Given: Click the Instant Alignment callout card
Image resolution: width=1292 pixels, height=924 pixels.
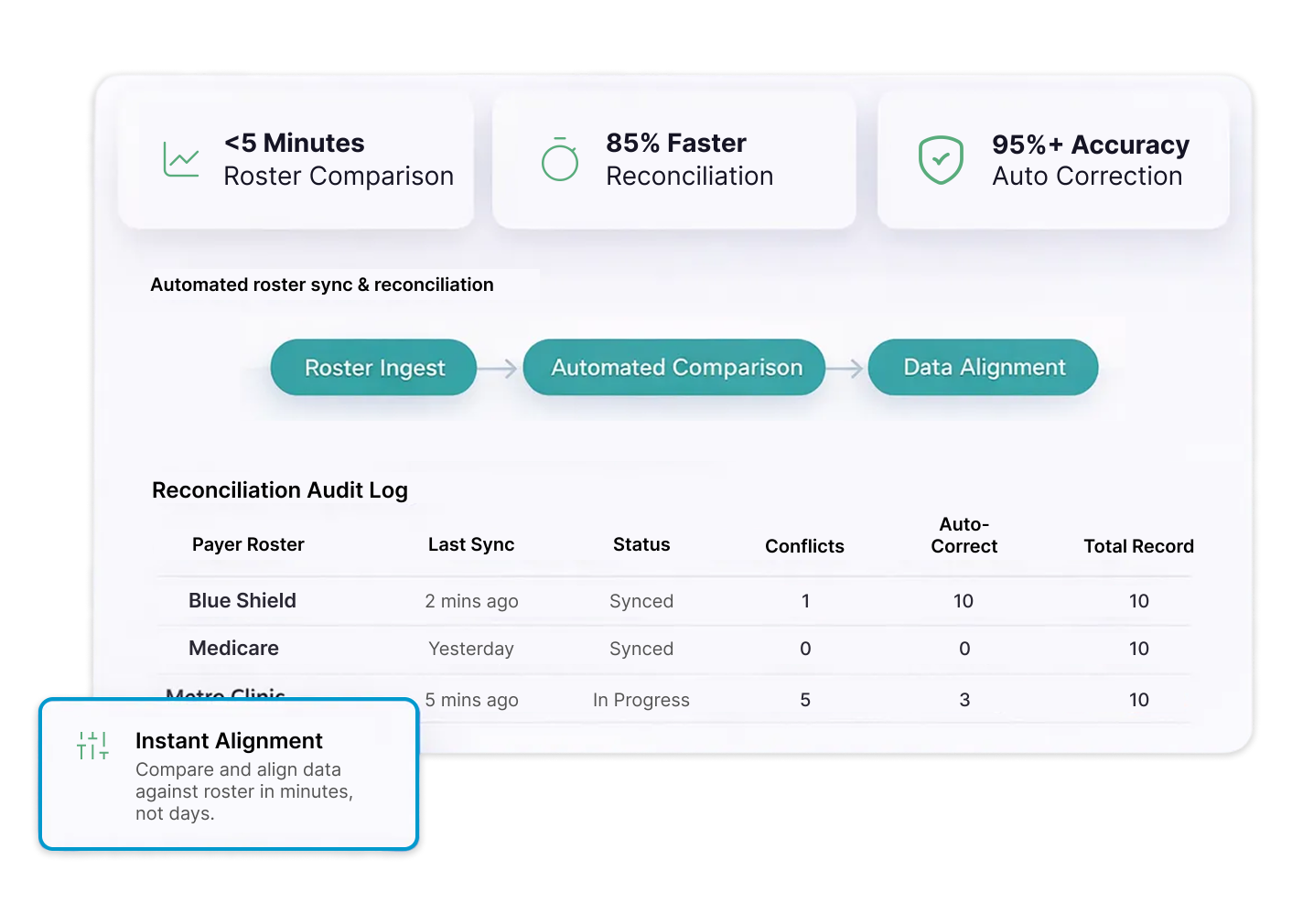Looking at the screenshot, I should [x=228, y=774].
